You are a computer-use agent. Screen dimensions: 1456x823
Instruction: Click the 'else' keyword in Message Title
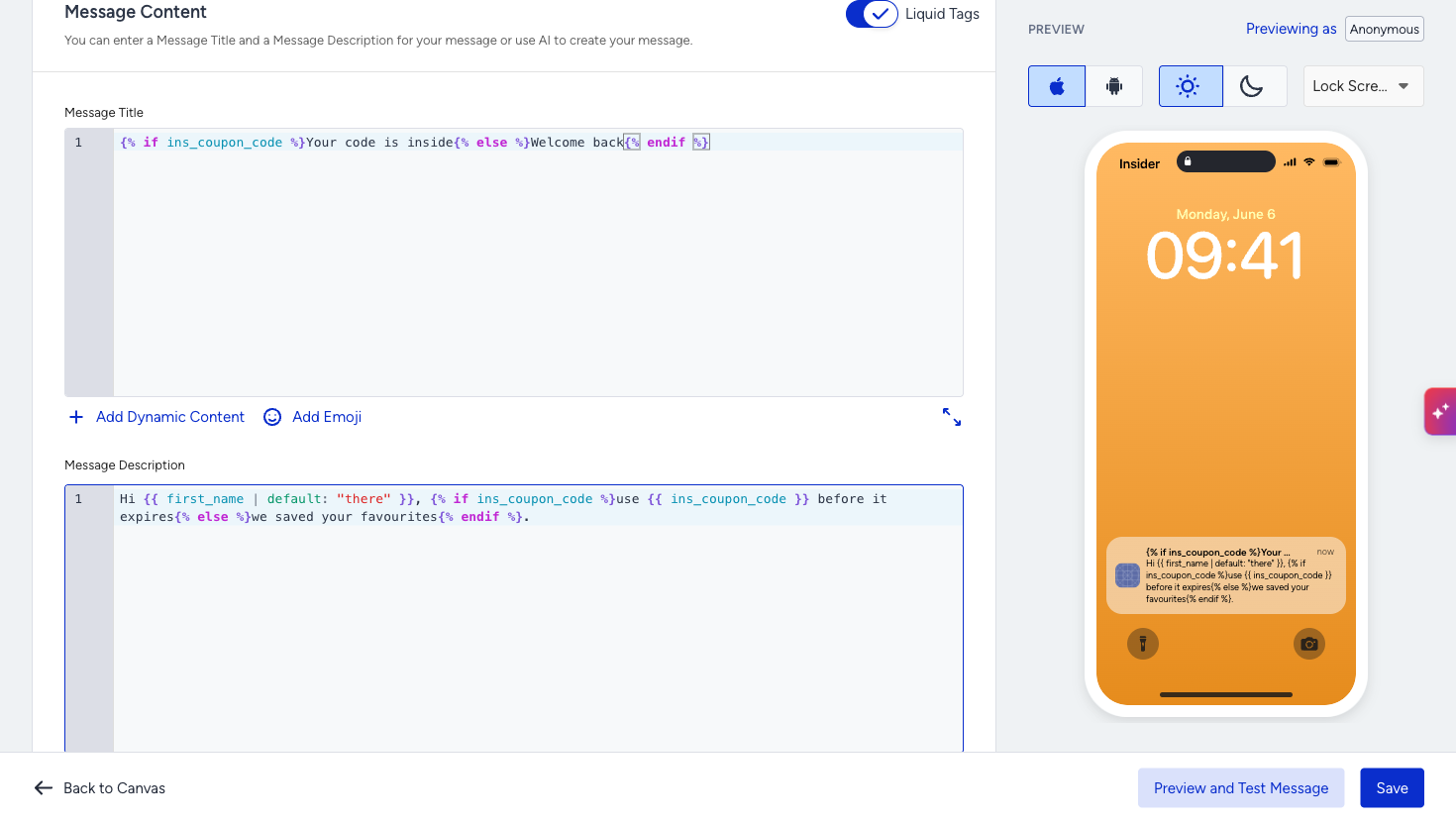pos(491,143)
